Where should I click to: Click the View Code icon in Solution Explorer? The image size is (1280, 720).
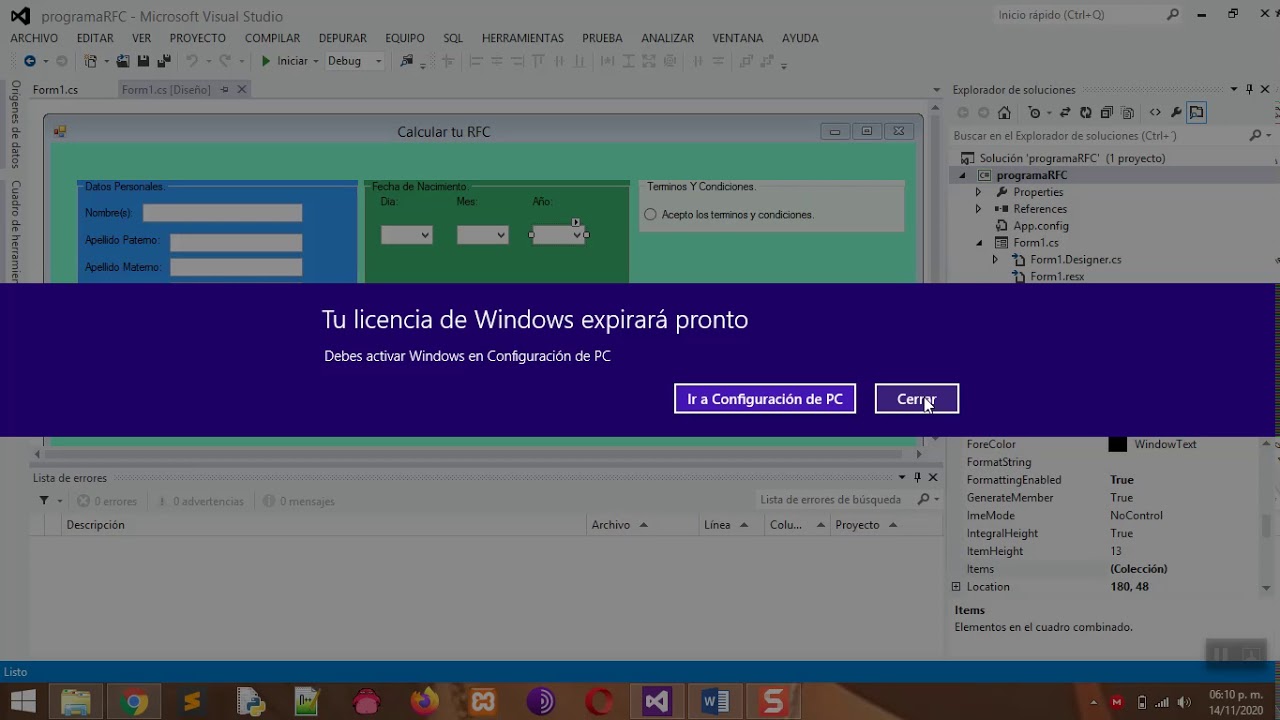(1155, 113)
